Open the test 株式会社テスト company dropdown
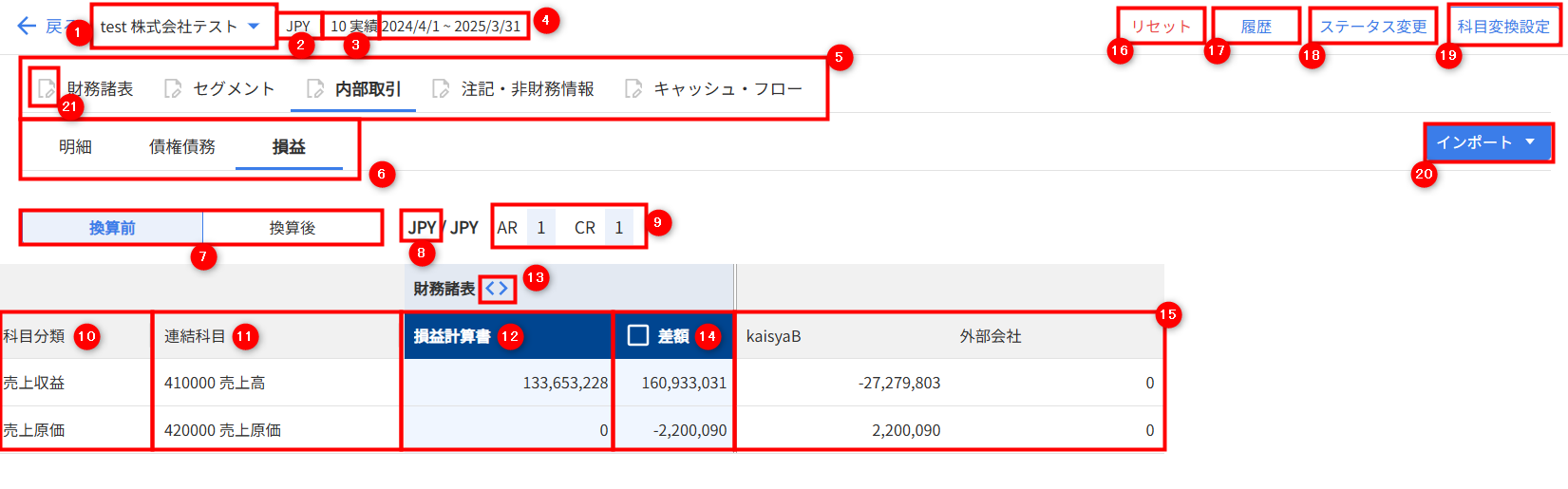The height and width of the screenshot is (489, 1568). pos(180,27)
